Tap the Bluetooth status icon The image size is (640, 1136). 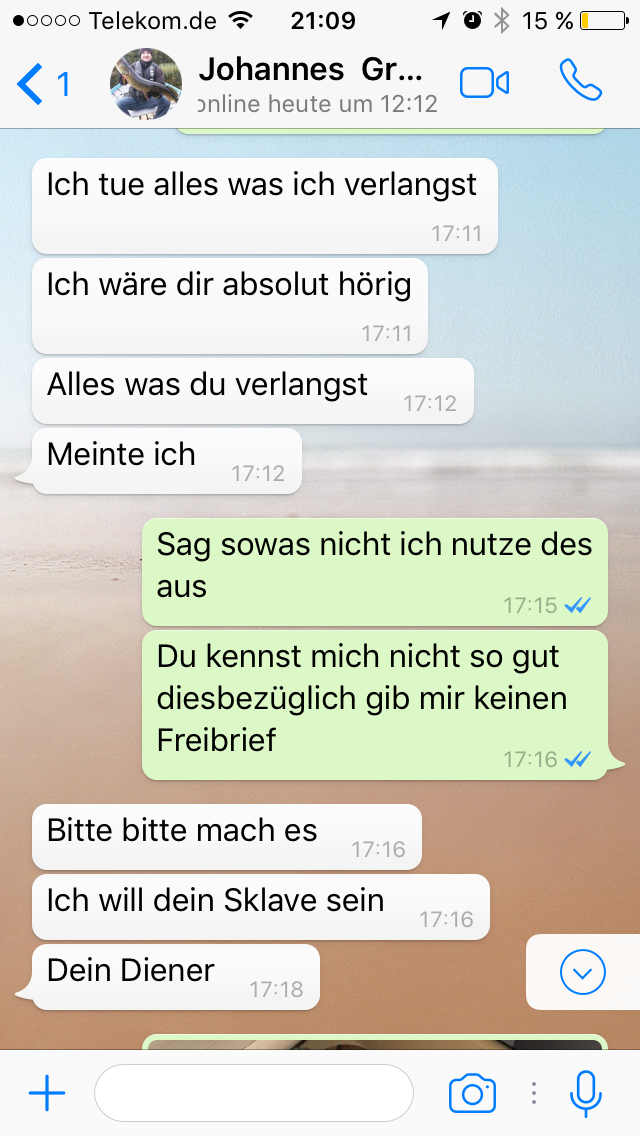tap(502, 21)
